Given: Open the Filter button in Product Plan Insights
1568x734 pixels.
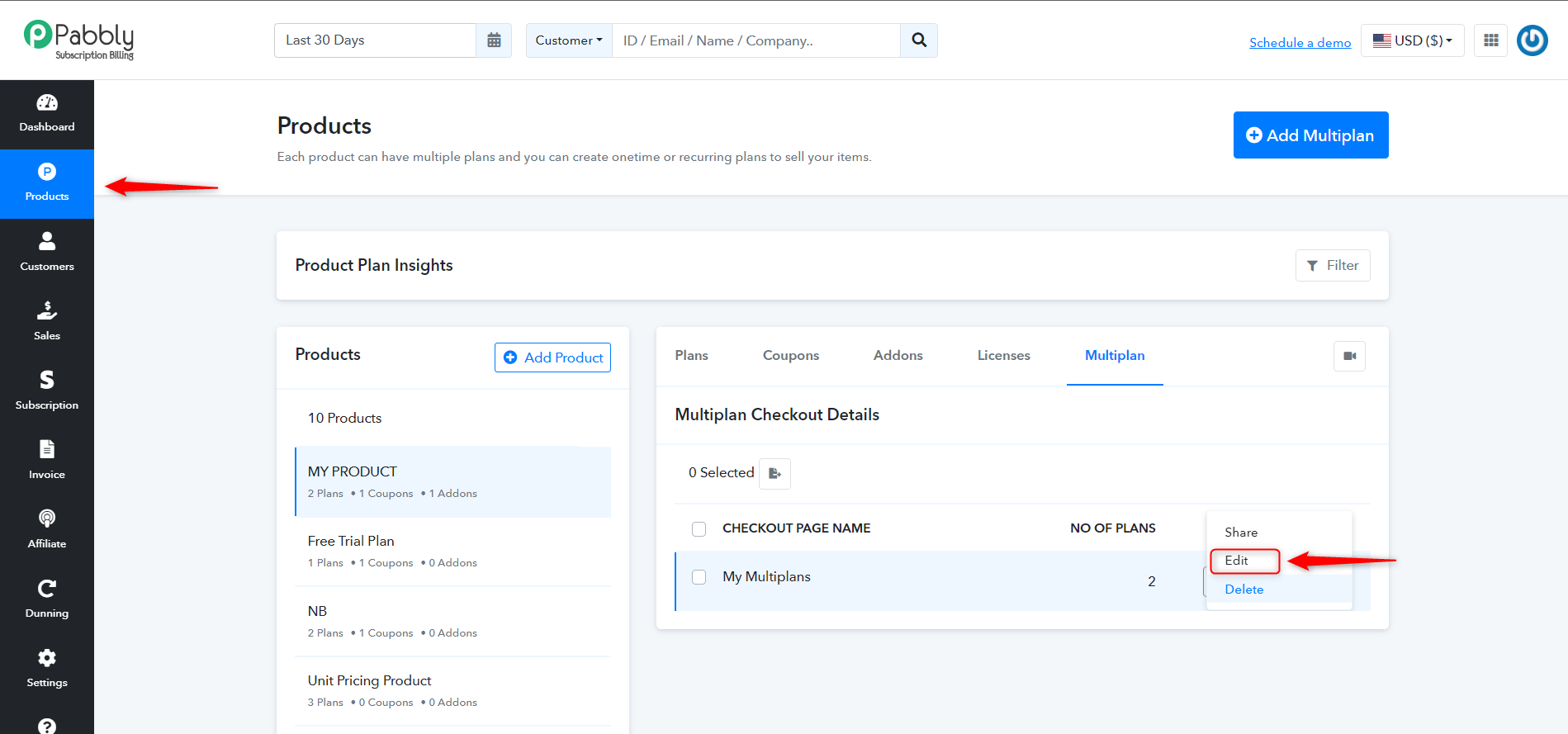Looking at the screenshot, I should pyautogui.click(x=1333, y=265).
